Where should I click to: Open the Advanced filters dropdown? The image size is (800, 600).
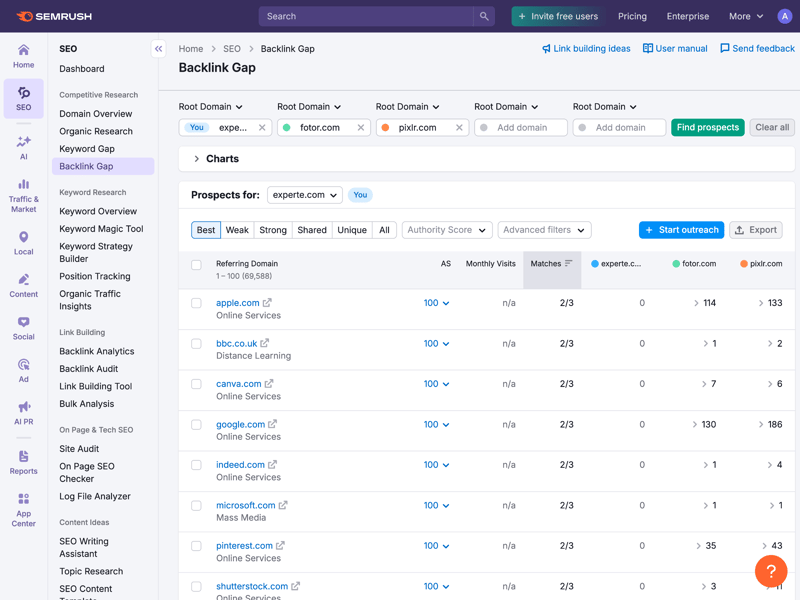coord(544,230)
